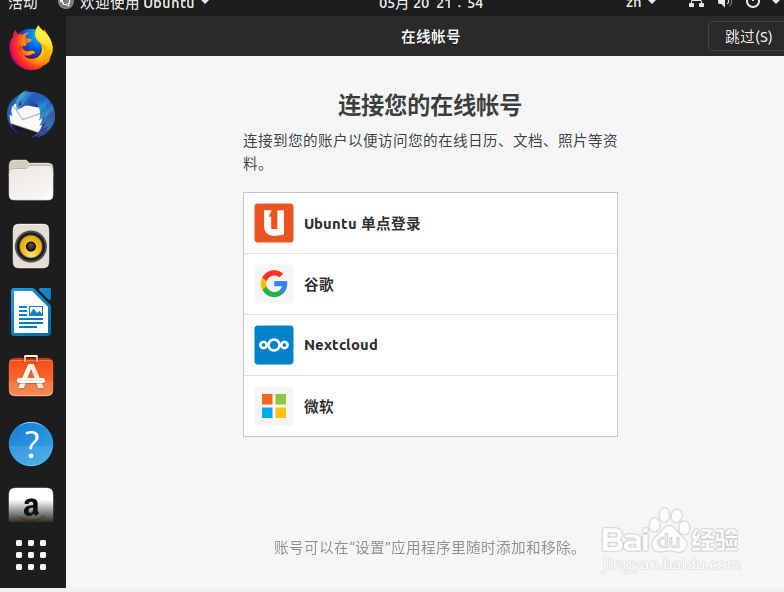Click the Google logo icon

pyautogui.click(x=274, y=284)
